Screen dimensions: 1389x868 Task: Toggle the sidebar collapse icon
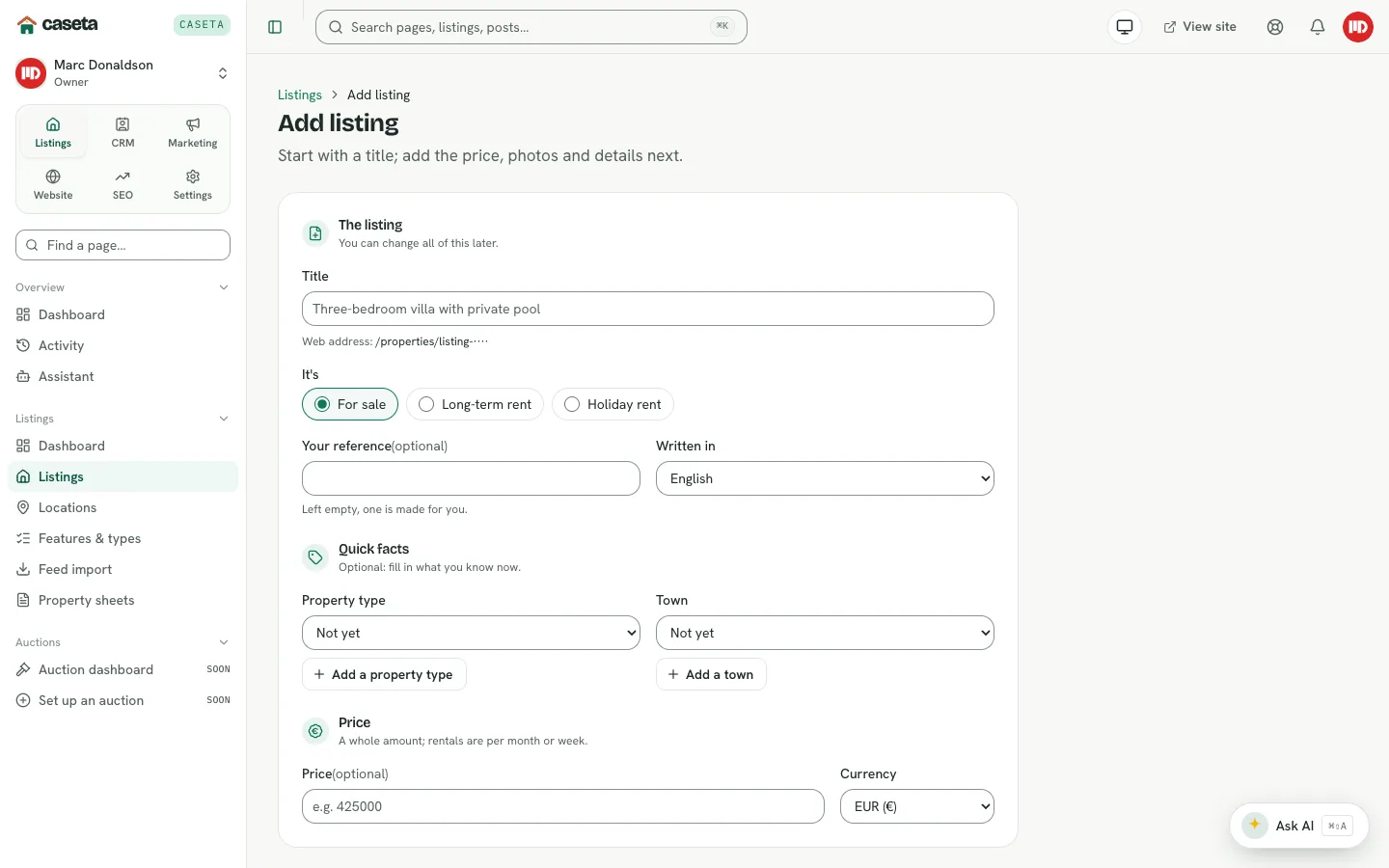pos(275,27)
